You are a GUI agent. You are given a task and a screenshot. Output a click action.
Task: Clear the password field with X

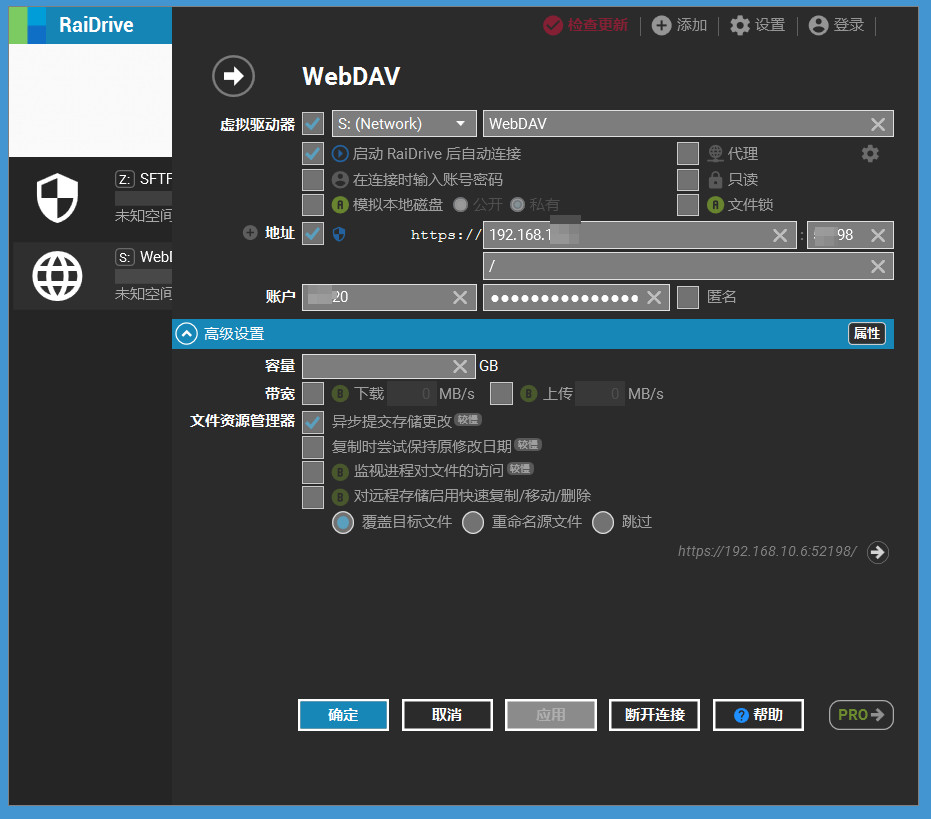tap(654, 298)
